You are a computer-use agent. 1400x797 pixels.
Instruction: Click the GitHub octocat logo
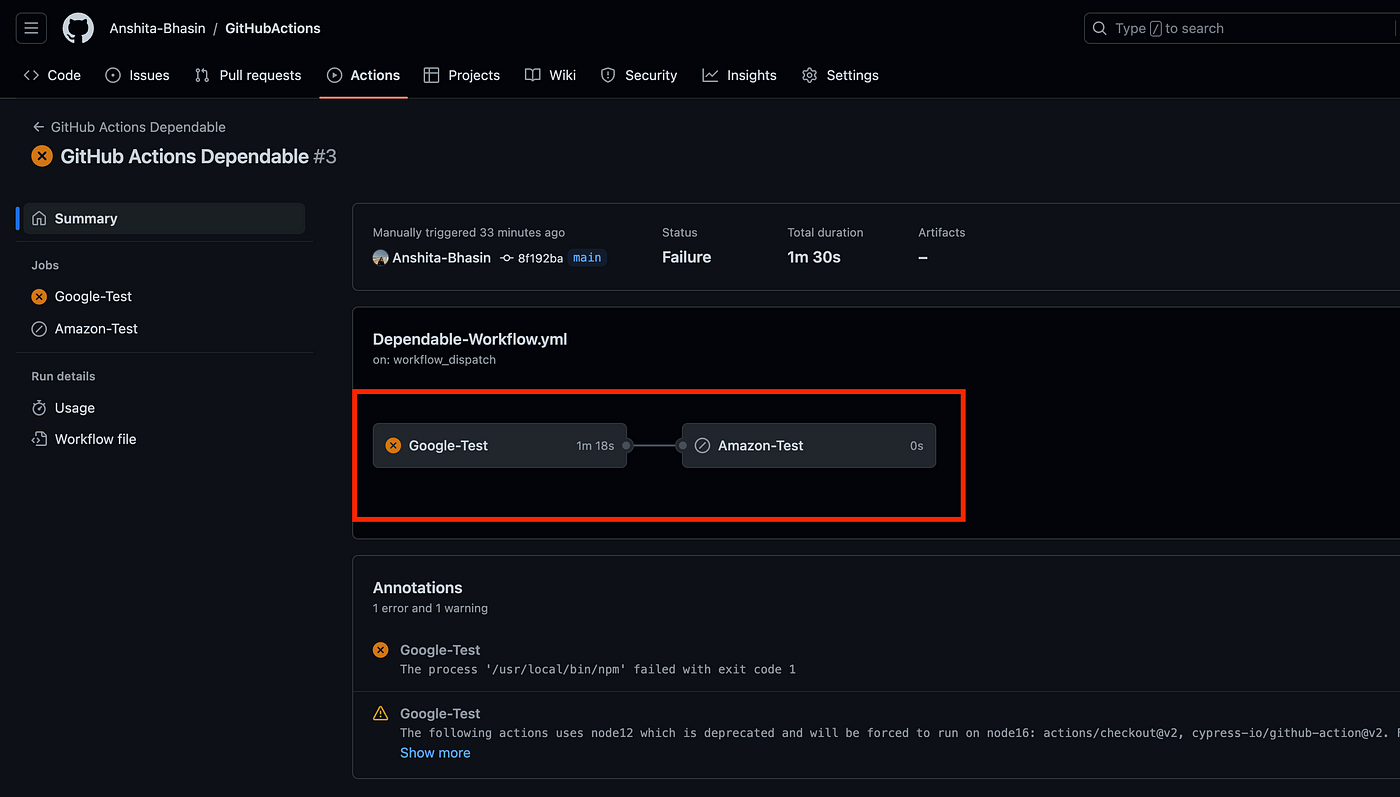78,28
